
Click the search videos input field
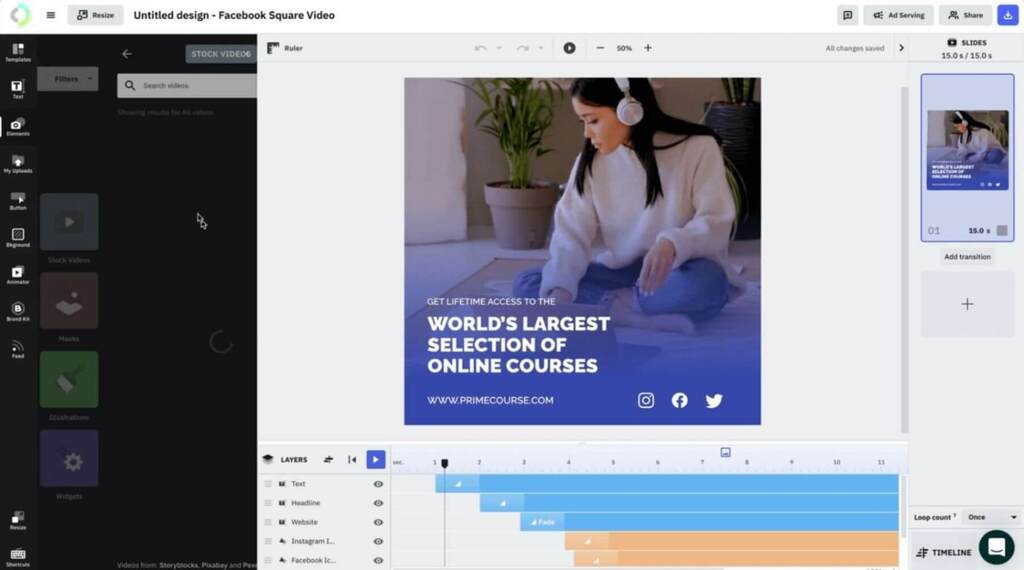[195, 86]
